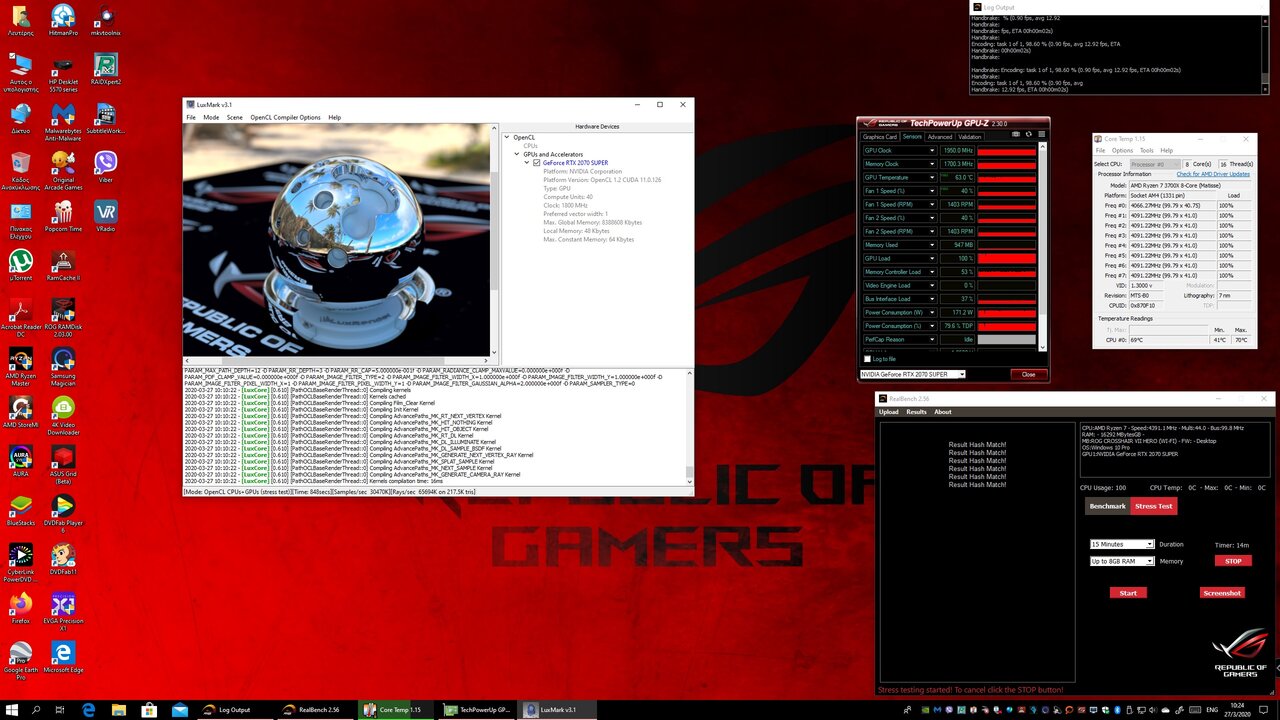Open LuxMark Mode menu
Screen dimensions: 1280x720
(211, 117)
